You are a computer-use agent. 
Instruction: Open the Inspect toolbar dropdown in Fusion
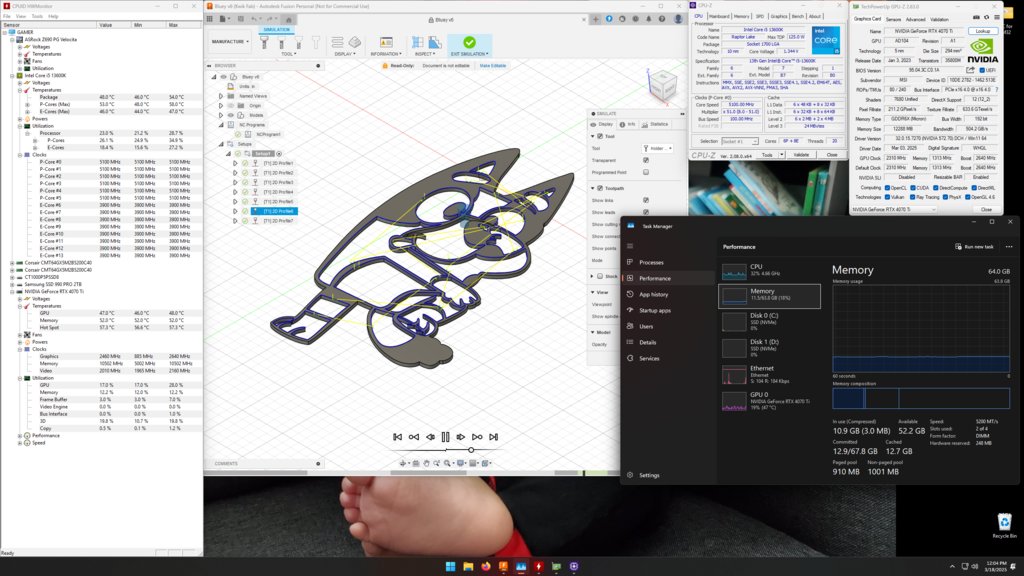(425, 54)
